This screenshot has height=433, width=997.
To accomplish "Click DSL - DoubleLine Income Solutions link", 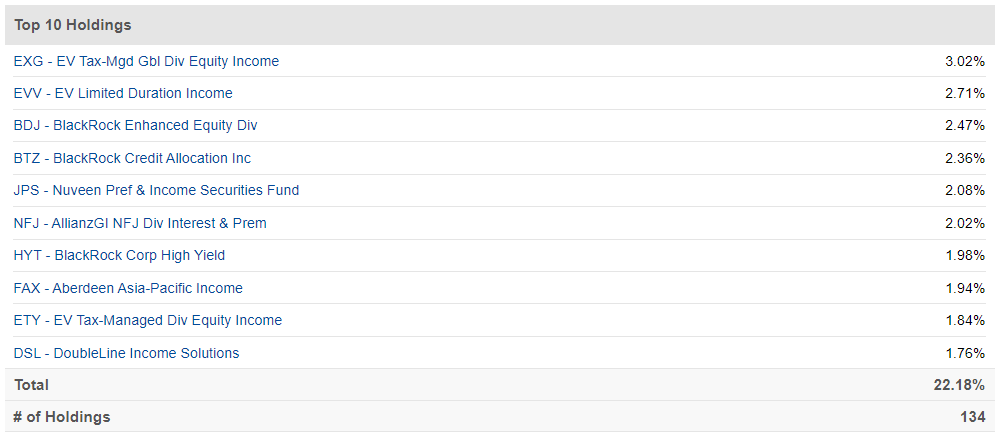I will (x=127, y=353).
